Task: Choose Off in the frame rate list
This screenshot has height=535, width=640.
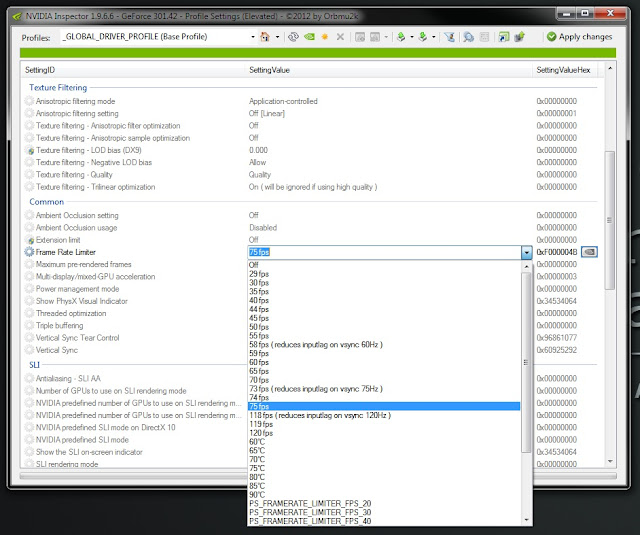Action: click(x=384, y=265)
